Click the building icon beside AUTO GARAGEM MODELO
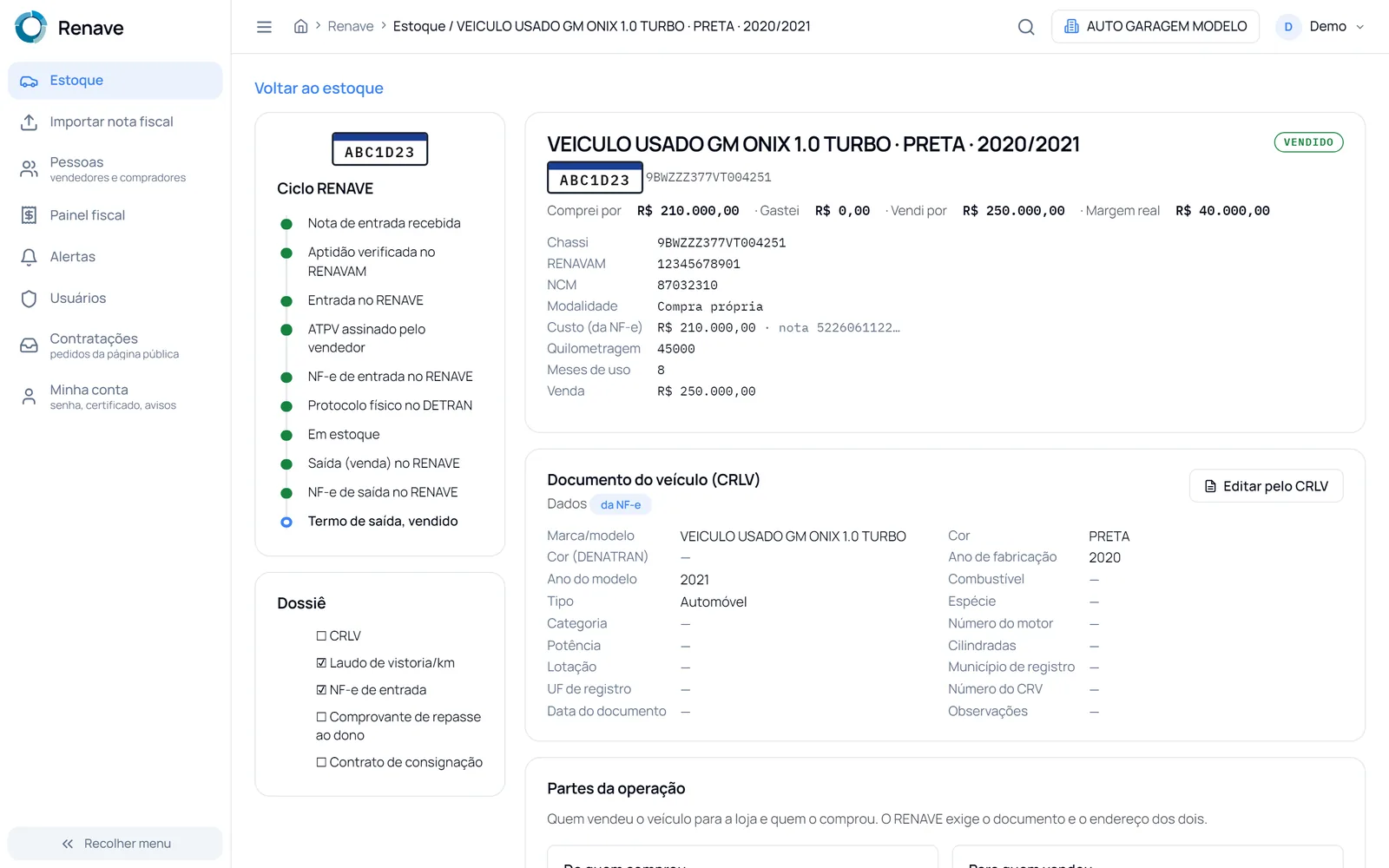This screenshot has width=1389, height=868. [1071, 26]
